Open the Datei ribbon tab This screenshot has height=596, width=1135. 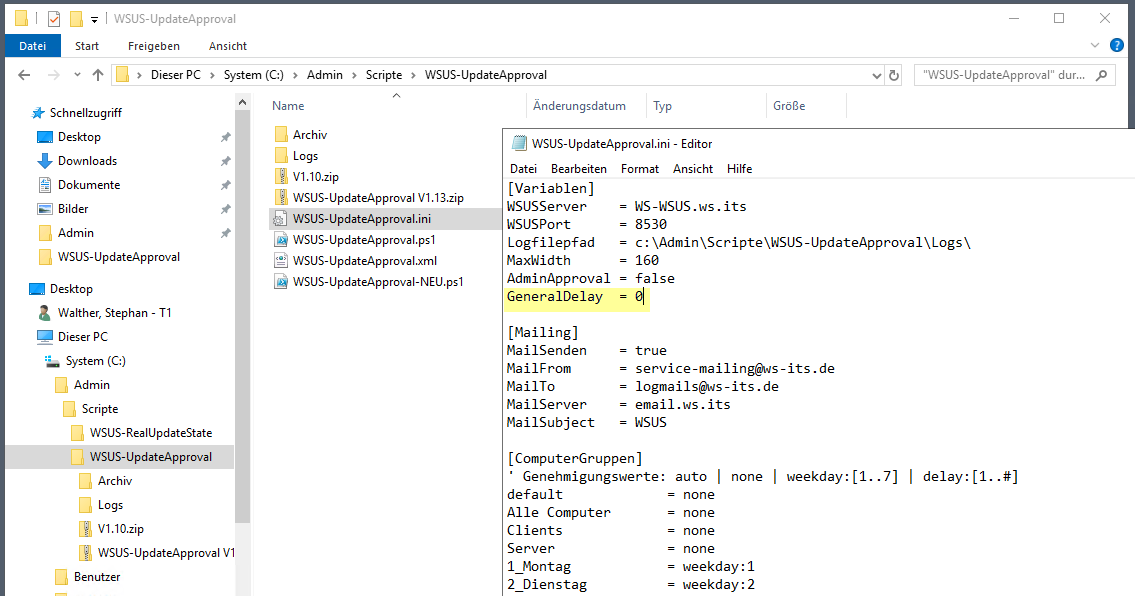click(32, 46)
